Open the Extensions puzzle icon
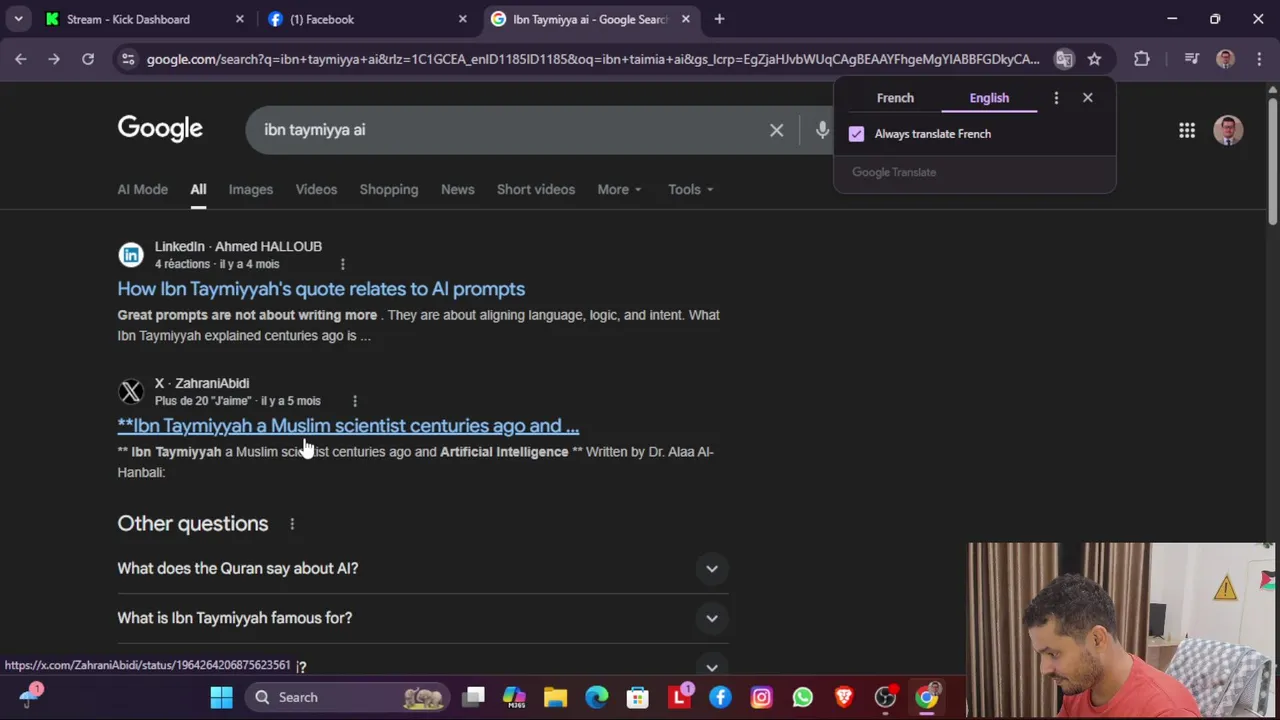This screenshot has width=1280, height=720. tap(1141, 59)
